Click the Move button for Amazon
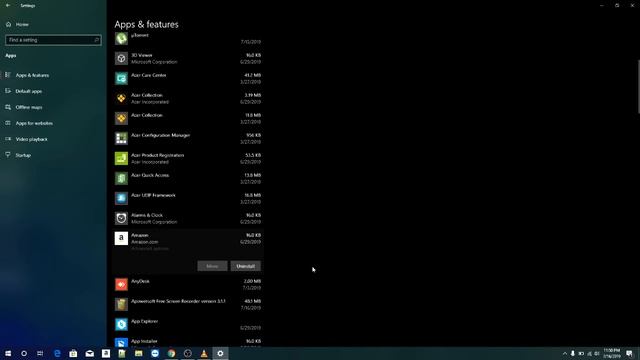The width and height of the screenshot is (640, 360). (x=212, y=266)
